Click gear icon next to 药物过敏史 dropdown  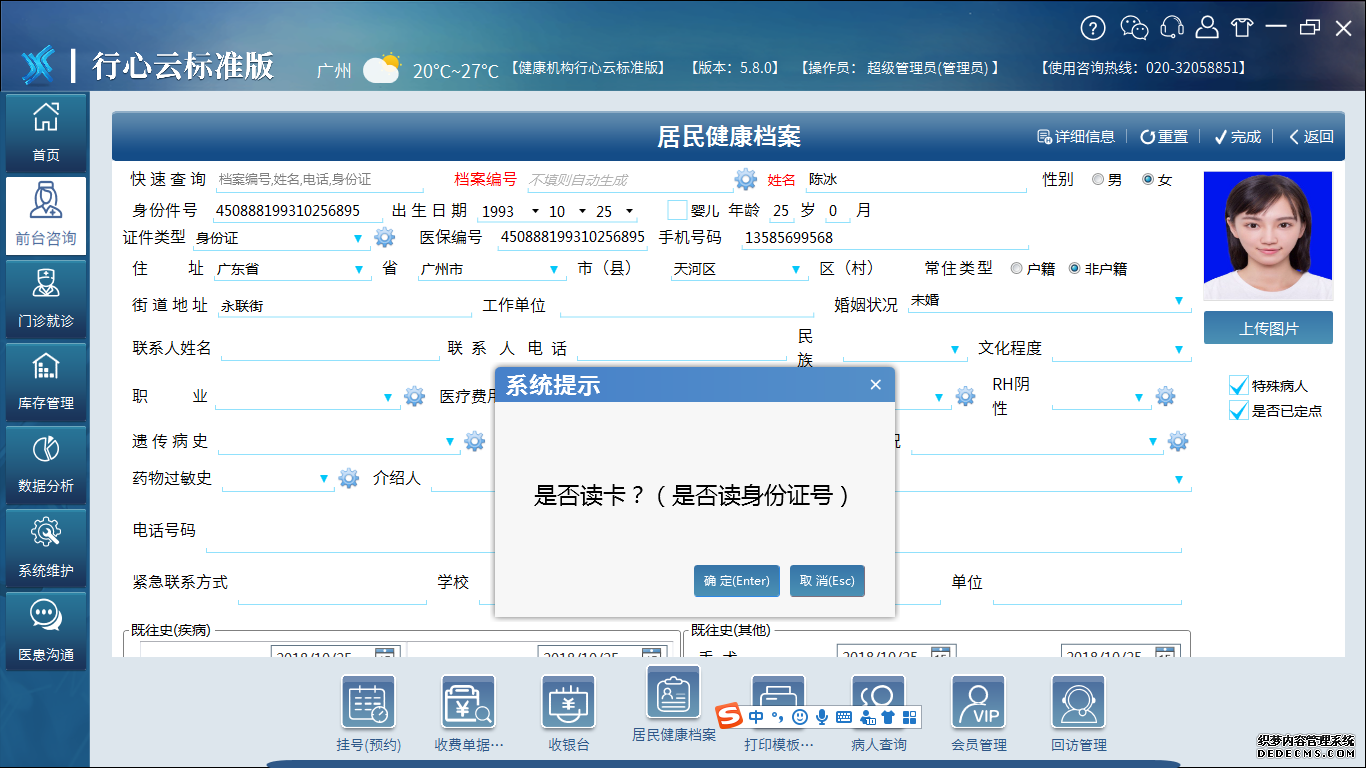click(x=348, y=478)
